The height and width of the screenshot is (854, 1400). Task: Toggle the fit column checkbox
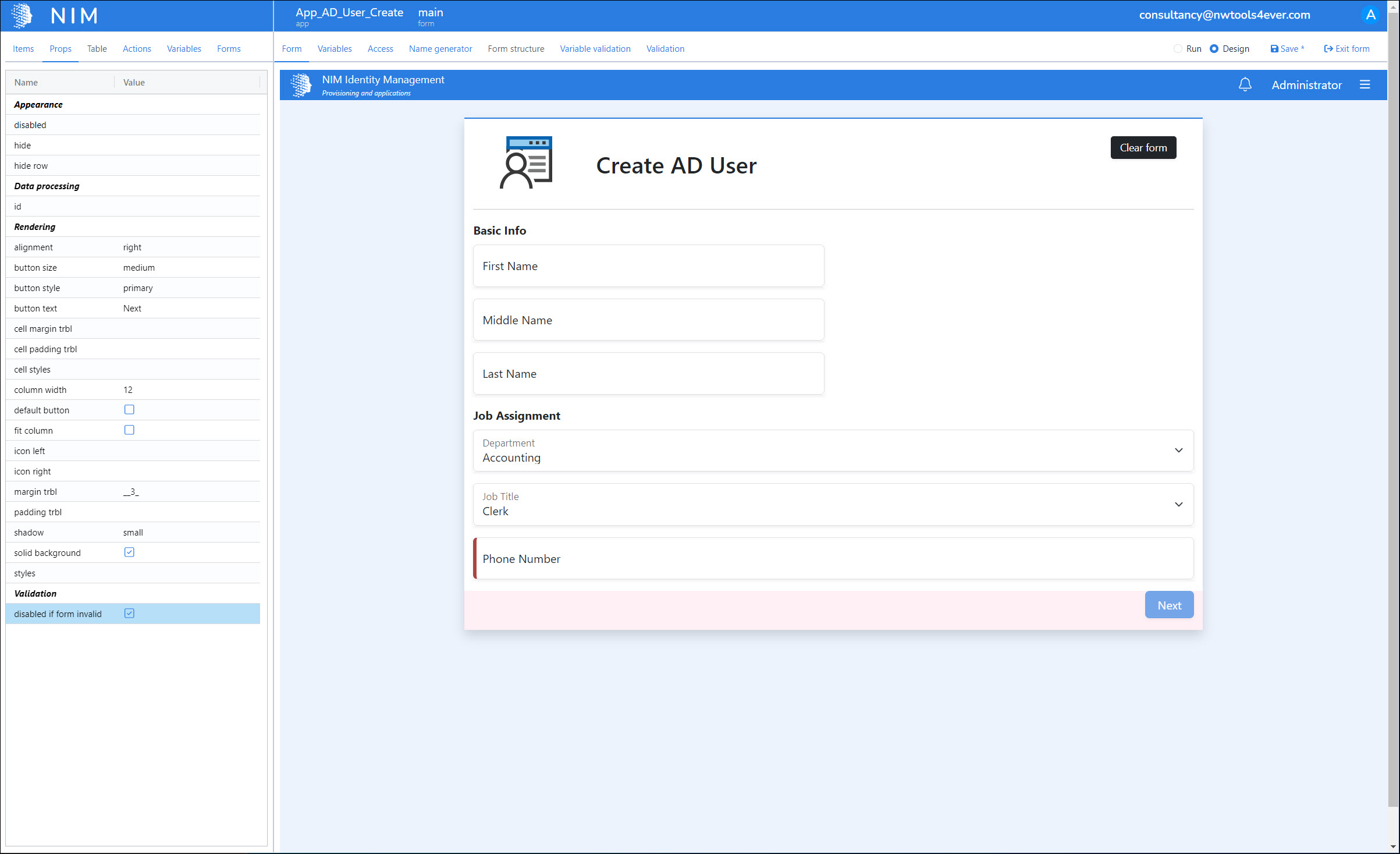pos(129,430)
